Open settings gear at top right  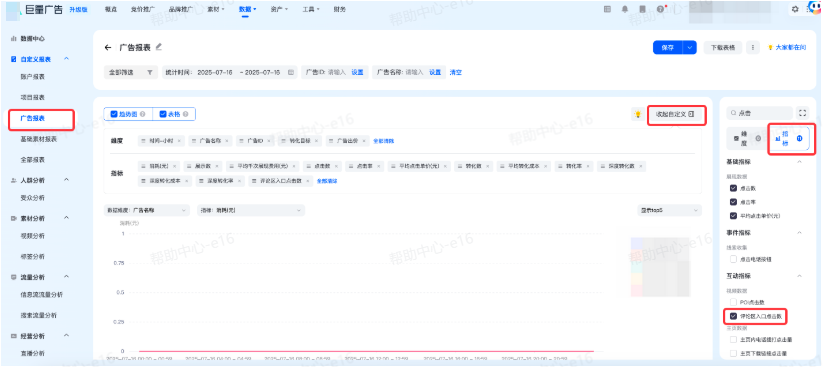coord(795,9)
